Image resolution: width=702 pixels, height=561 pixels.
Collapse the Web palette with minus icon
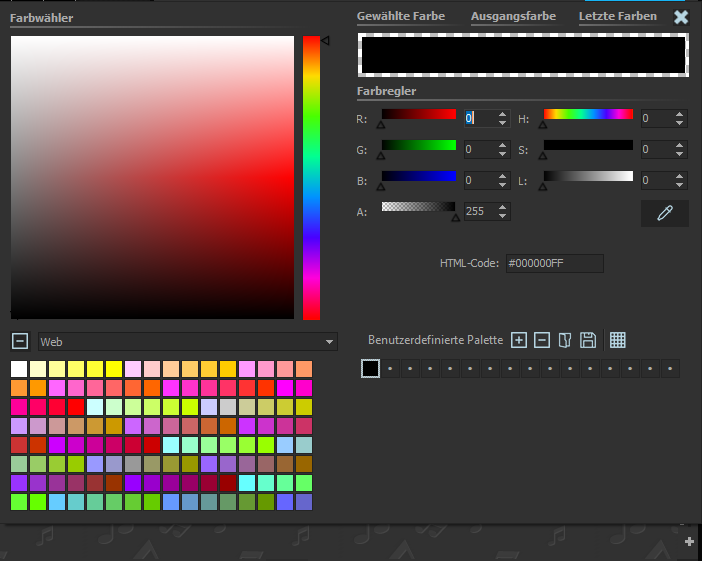pos(19,341)
